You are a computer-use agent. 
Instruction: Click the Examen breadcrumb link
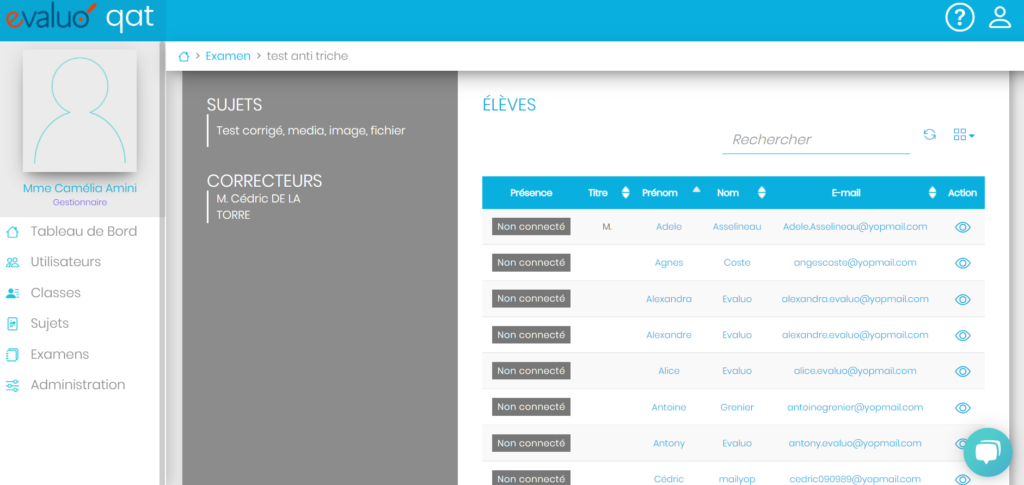click(228, 56)
